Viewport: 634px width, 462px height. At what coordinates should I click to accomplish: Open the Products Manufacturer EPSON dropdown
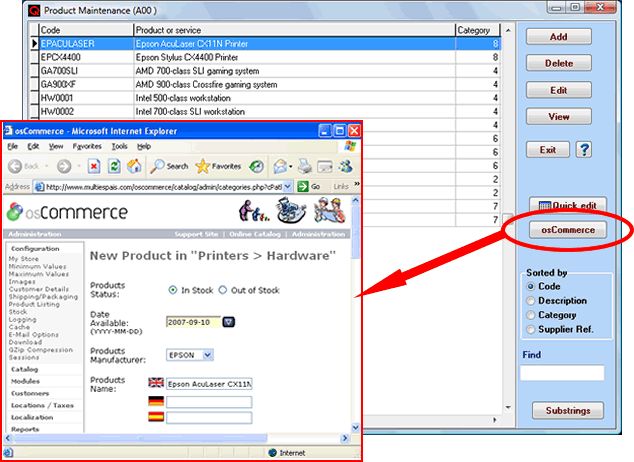click(x=207, y=355)
